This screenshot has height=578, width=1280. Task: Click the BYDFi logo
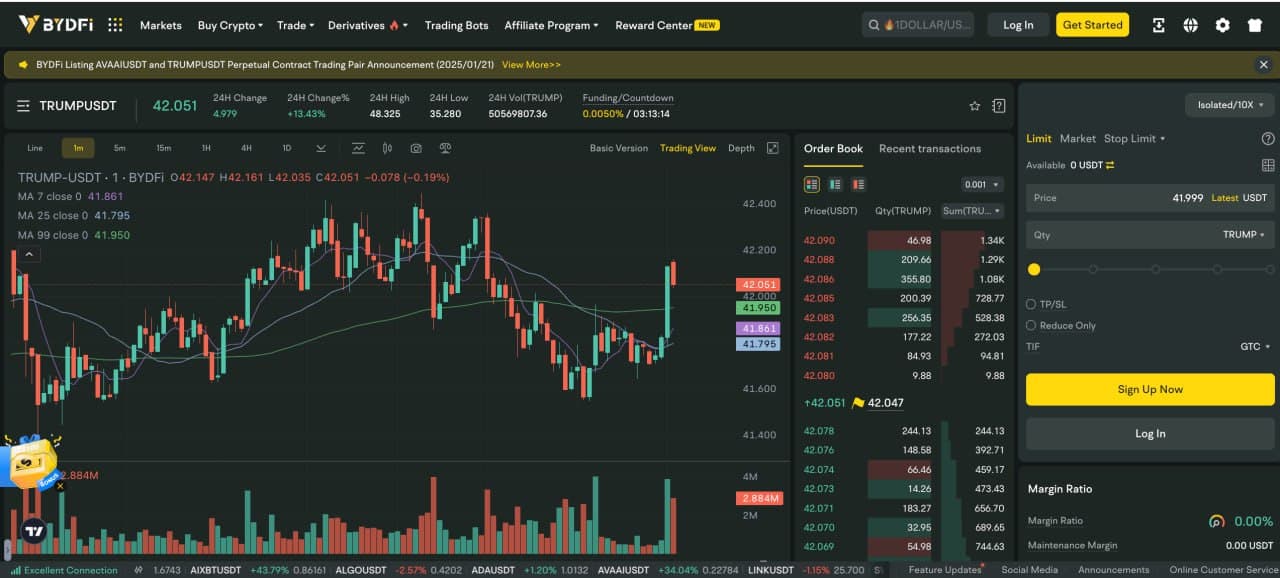(x=55, y=25)
